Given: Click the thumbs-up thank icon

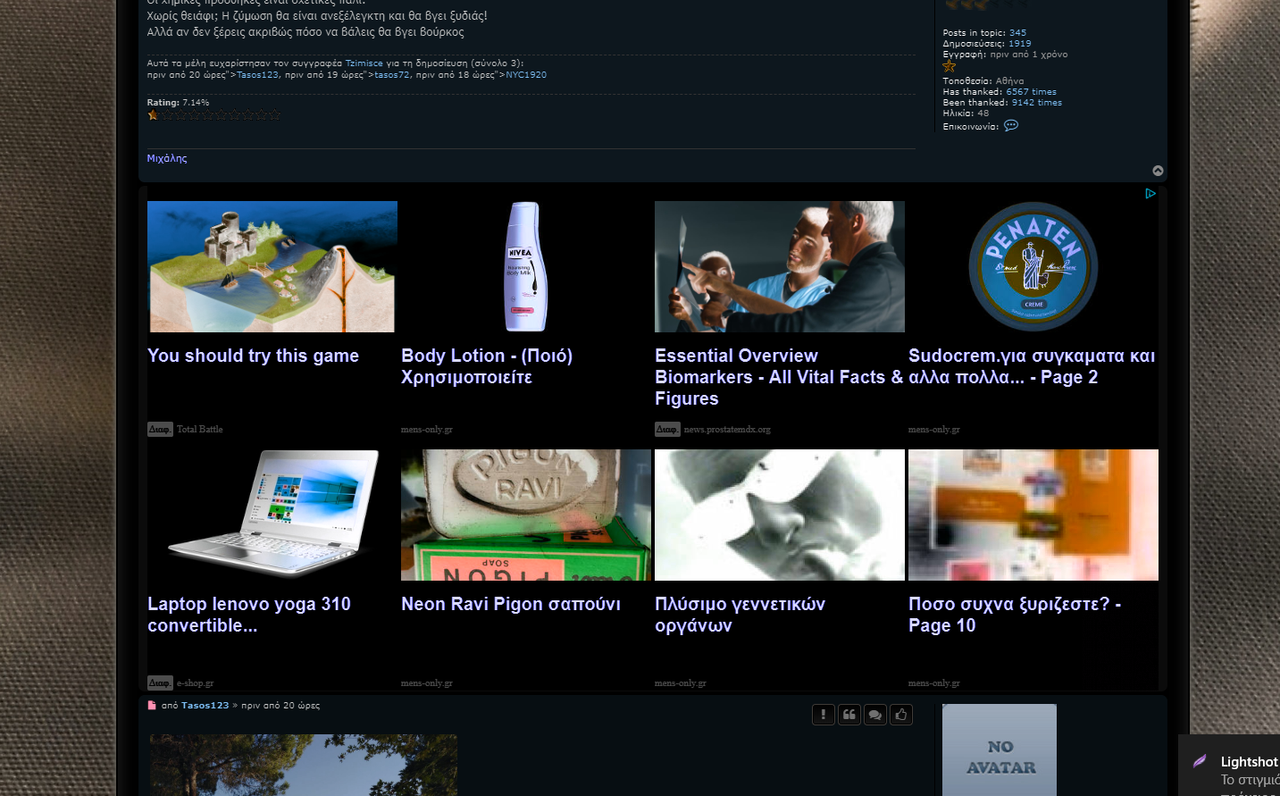Looking at the screenshot, I should [901, 715].
